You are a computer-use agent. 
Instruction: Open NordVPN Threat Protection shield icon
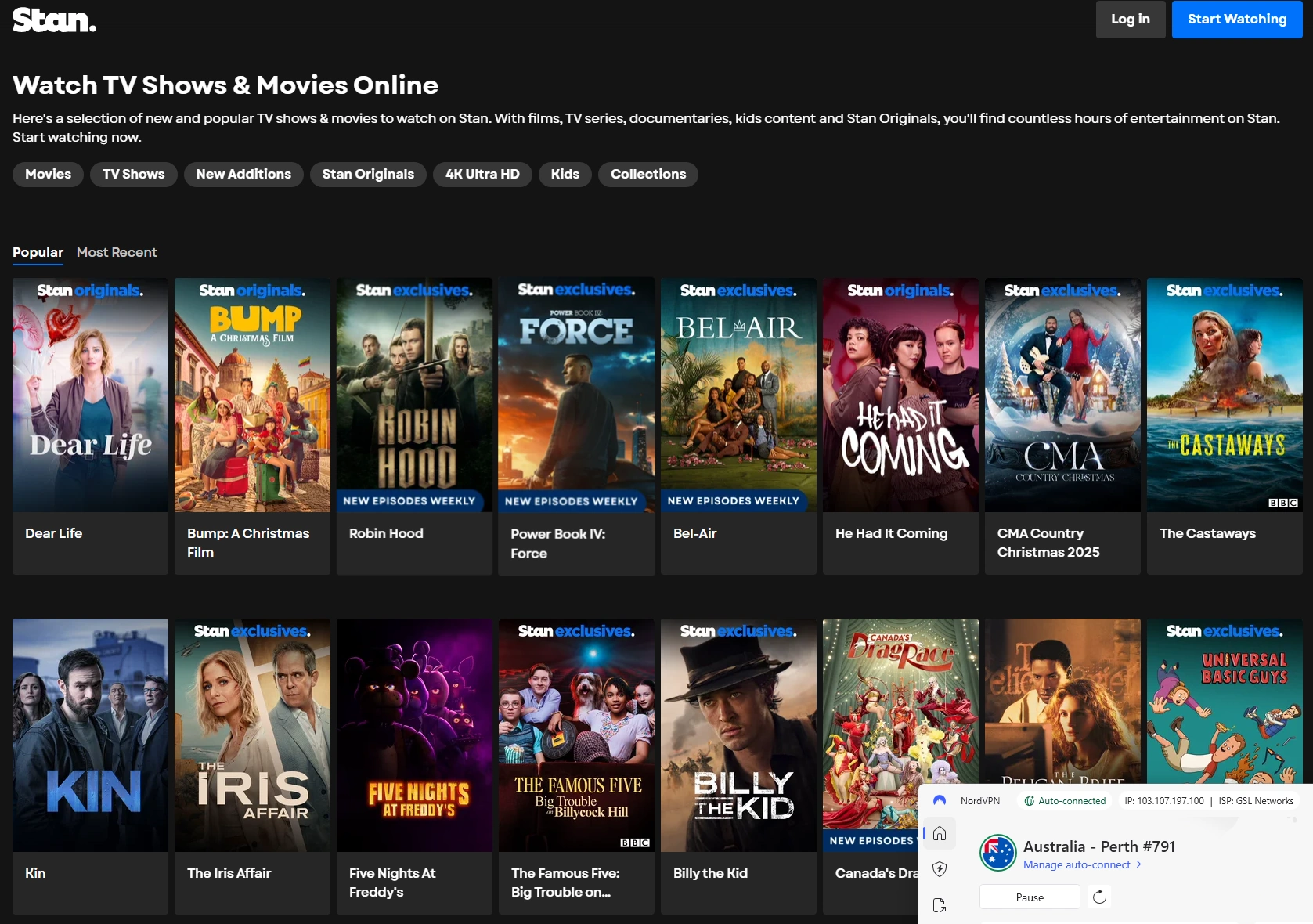(x=940, y=869)
